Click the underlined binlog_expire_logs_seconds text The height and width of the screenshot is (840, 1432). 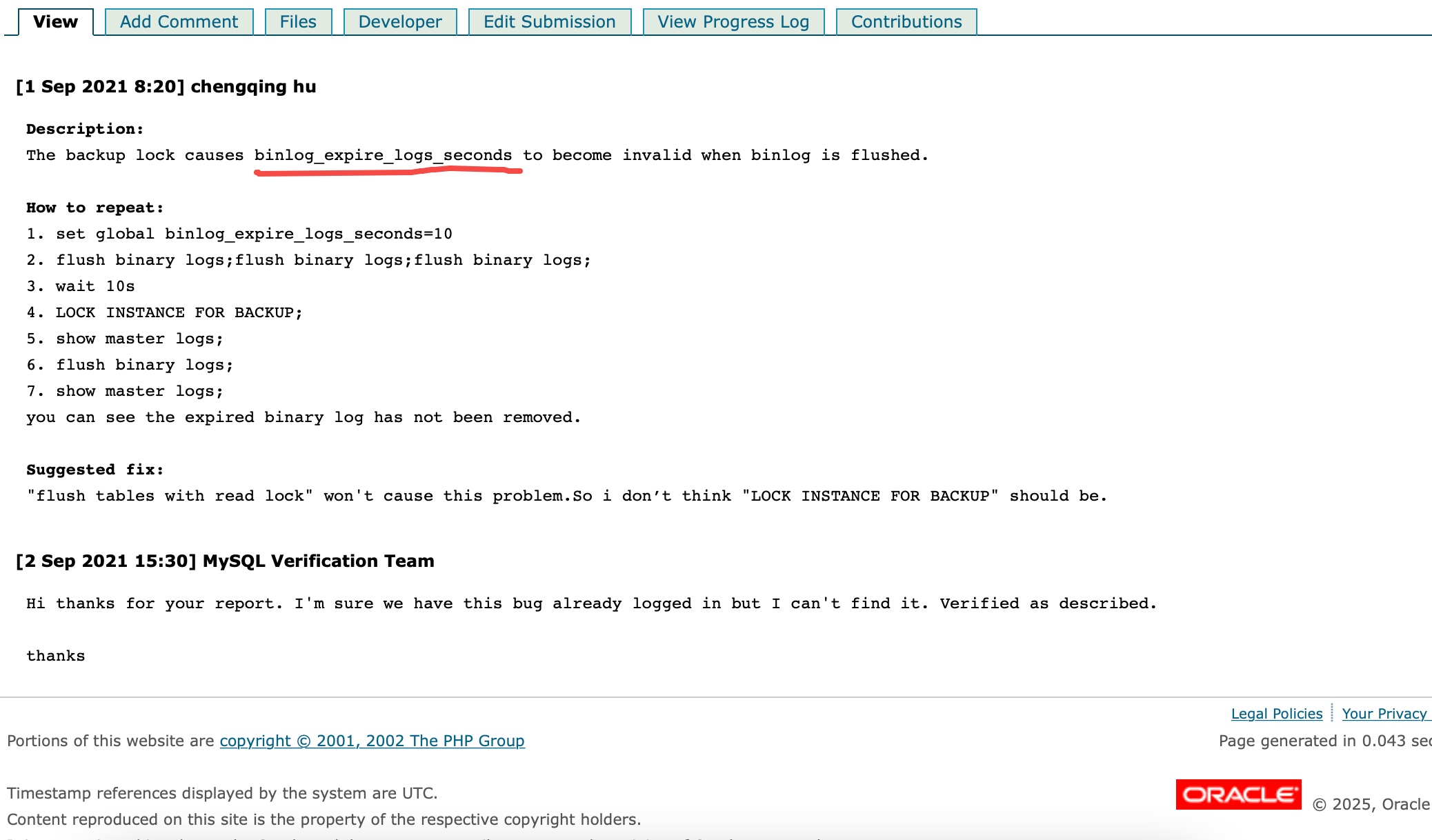[383, 155]
